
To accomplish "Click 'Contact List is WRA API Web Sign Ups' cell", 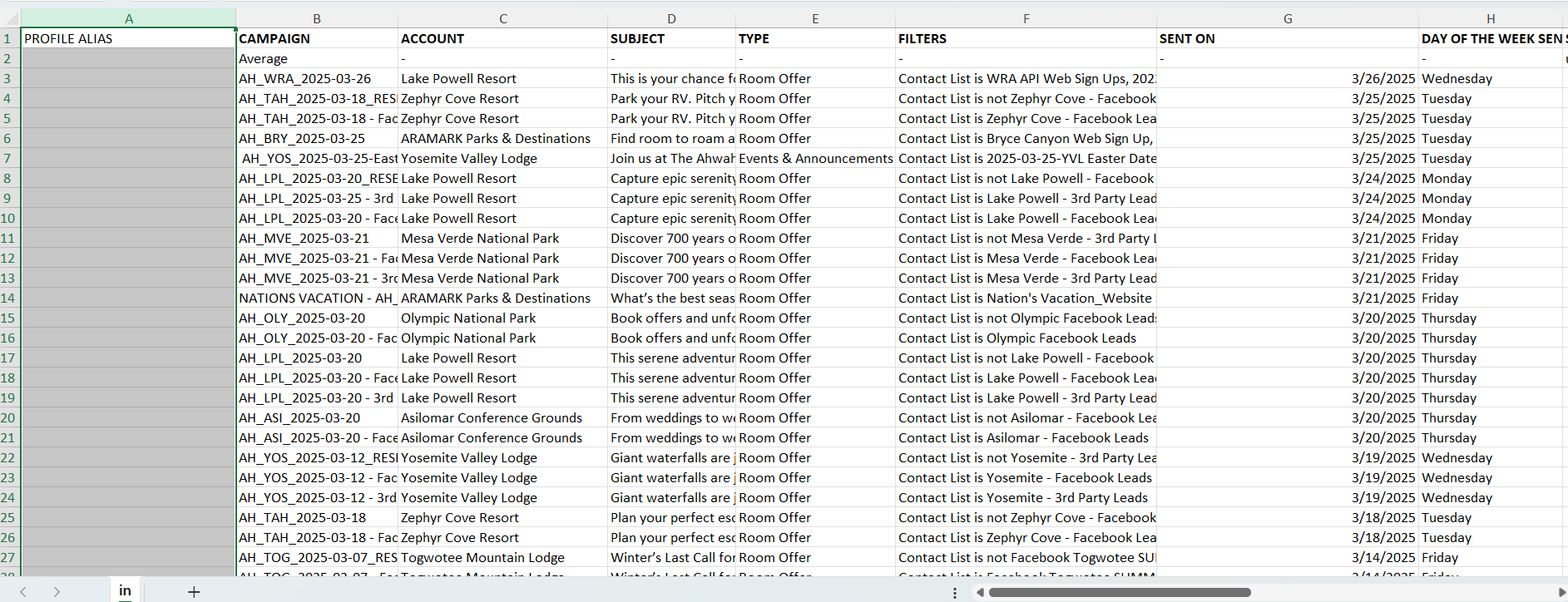I will tap(1026, 78).
